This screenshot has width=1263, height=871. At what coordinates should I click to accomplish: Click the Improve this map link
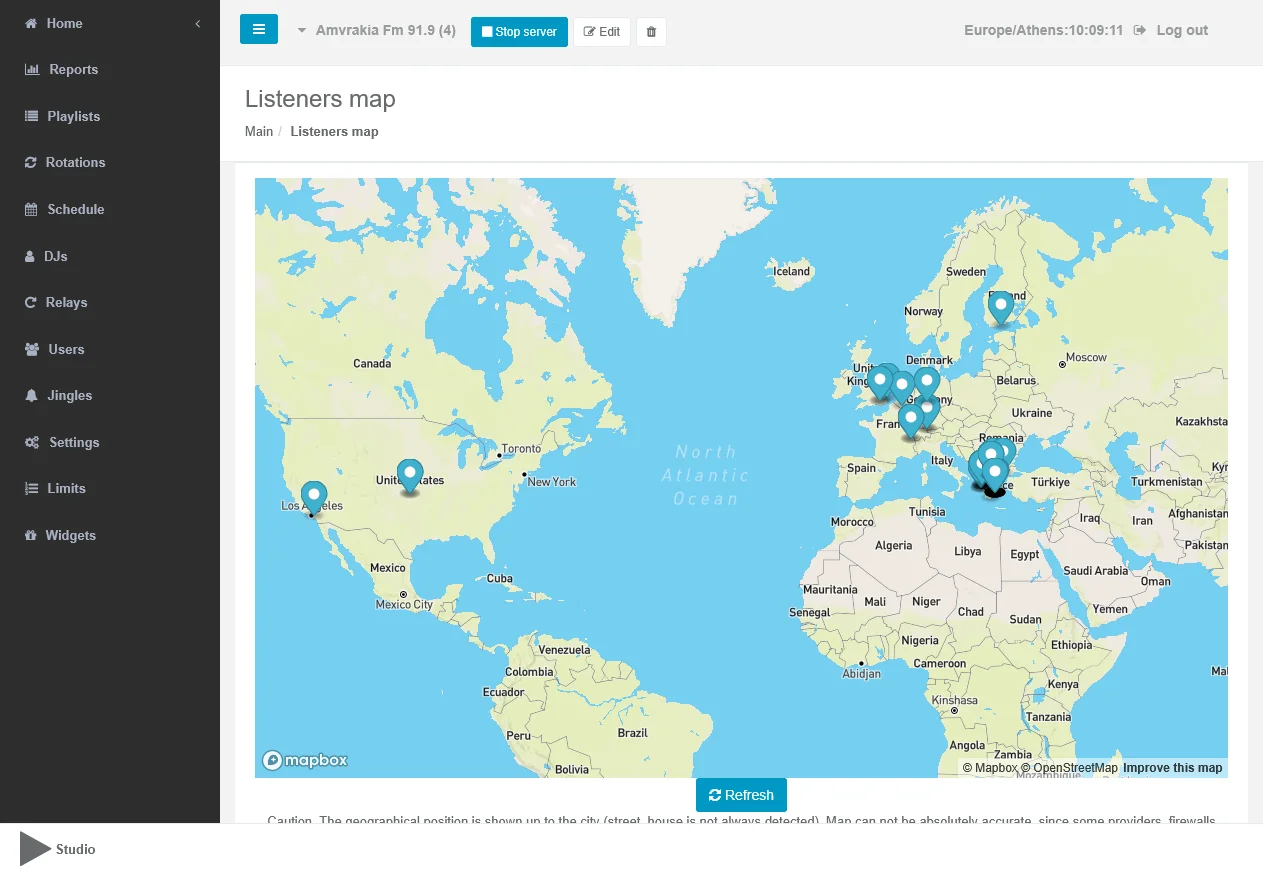pyautogui.click(x=1172, y=768)
